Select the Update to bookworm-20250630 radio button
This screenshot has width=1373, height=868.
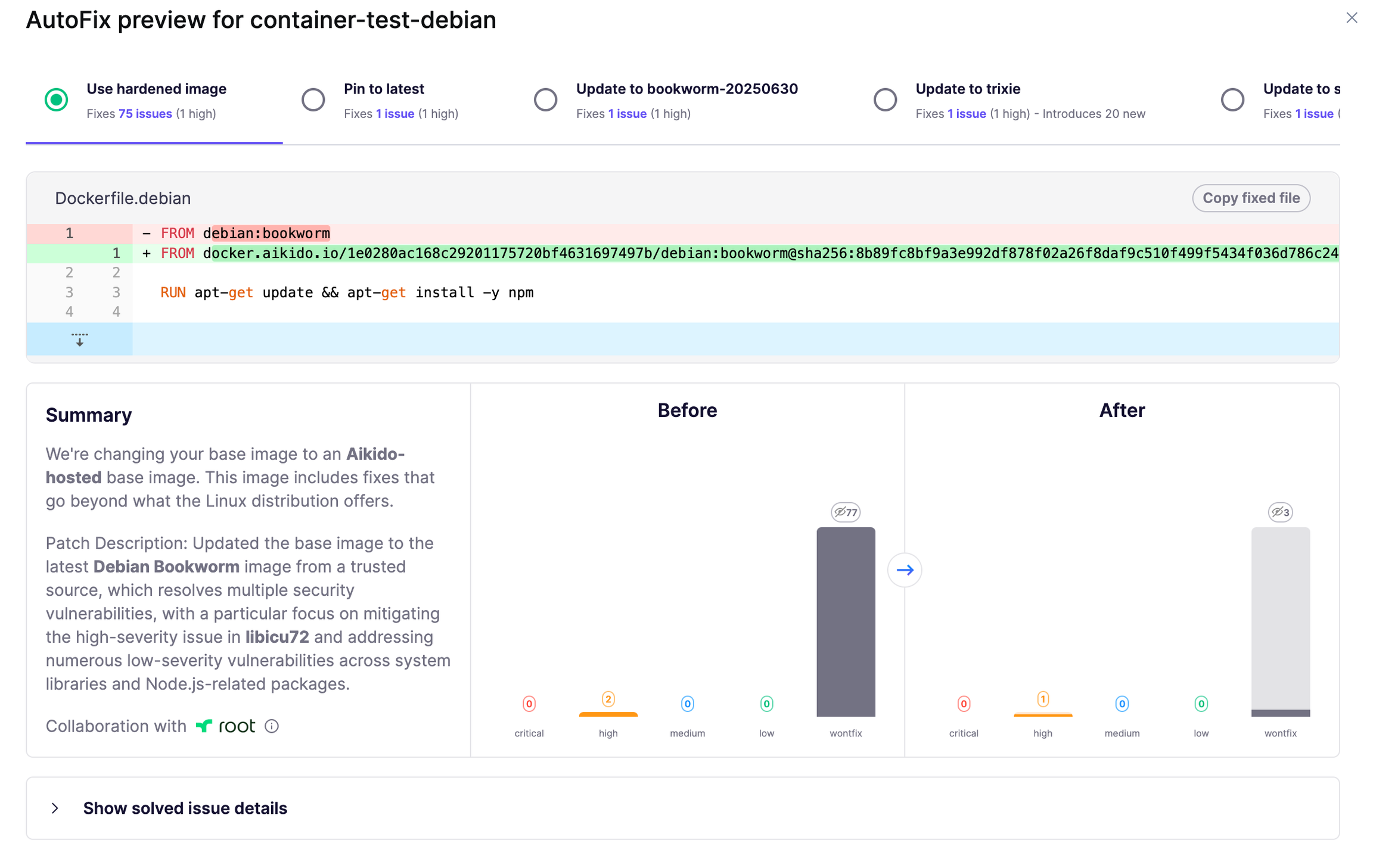(545, 99)
